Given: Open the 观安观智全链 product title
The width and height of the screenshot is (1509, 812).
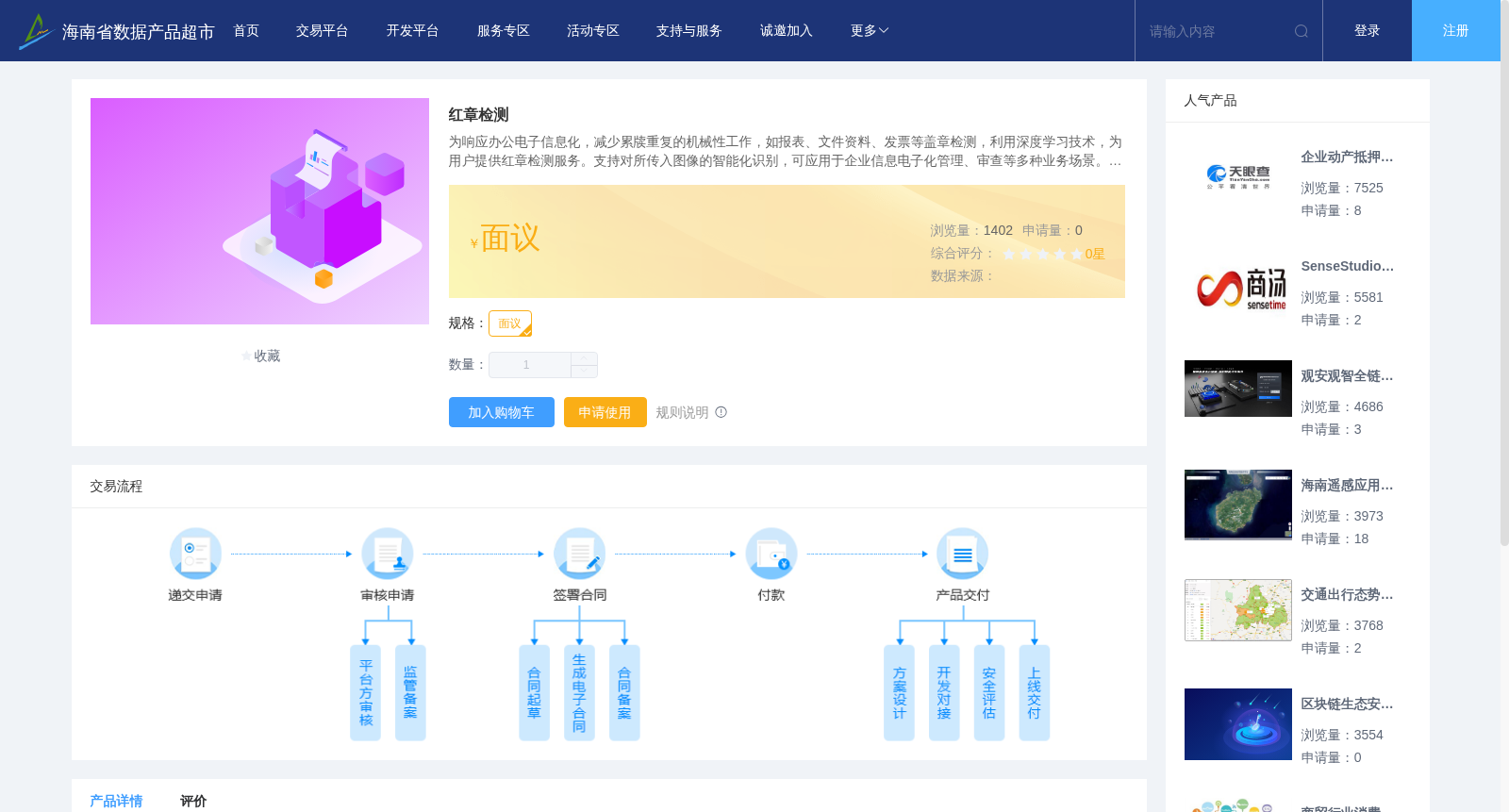Looking at the screenshot, I should [x=1347, y=376].
